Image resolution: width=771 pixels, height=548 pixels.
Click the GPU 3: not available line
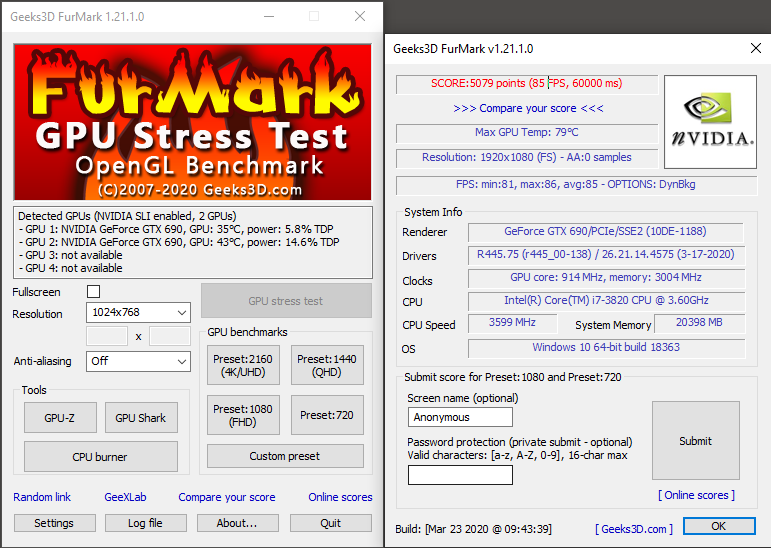[70, 255]
